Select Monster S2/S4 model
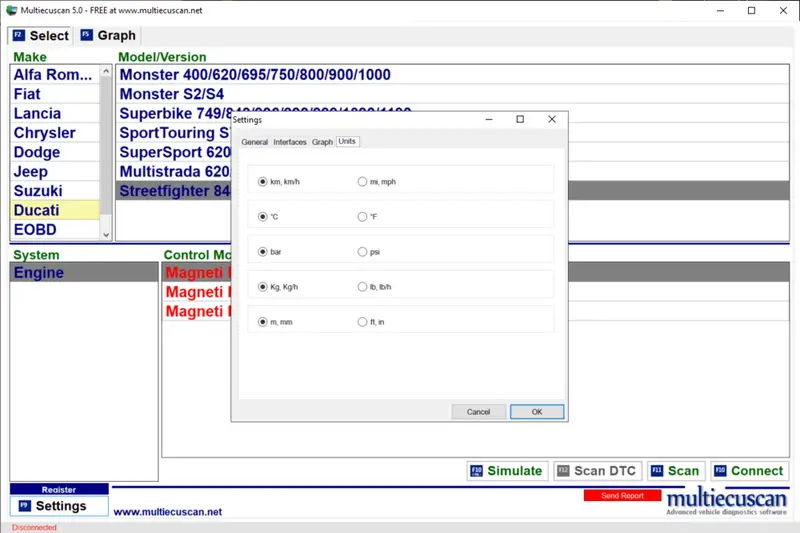 [x=453, y=94]
